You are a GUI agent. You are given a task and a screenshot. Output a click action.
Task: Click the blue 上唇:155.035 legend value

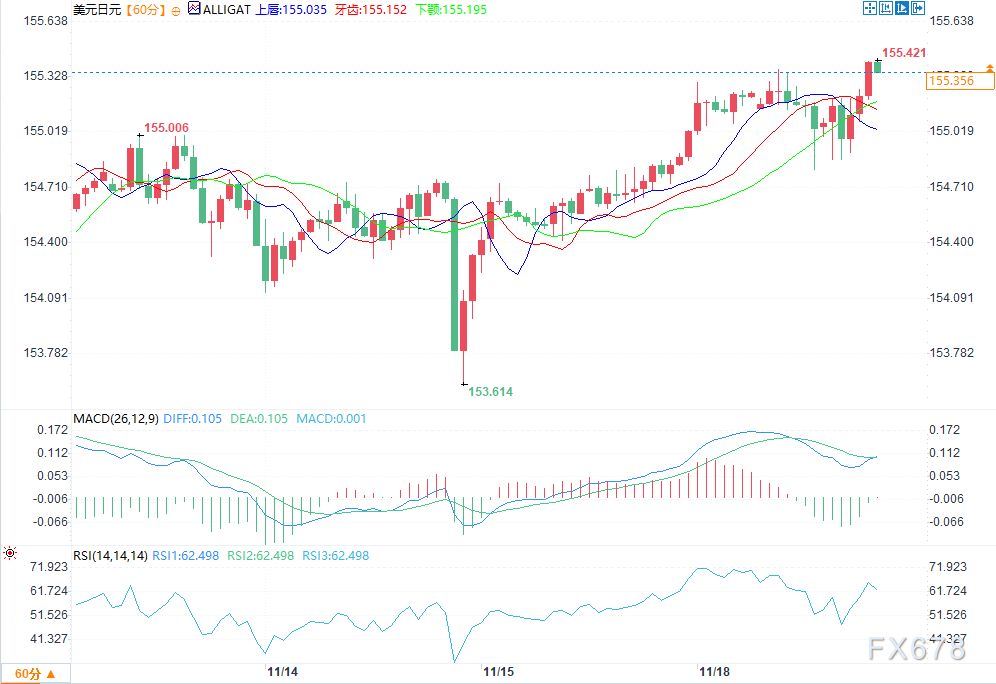tap(293, 9)
